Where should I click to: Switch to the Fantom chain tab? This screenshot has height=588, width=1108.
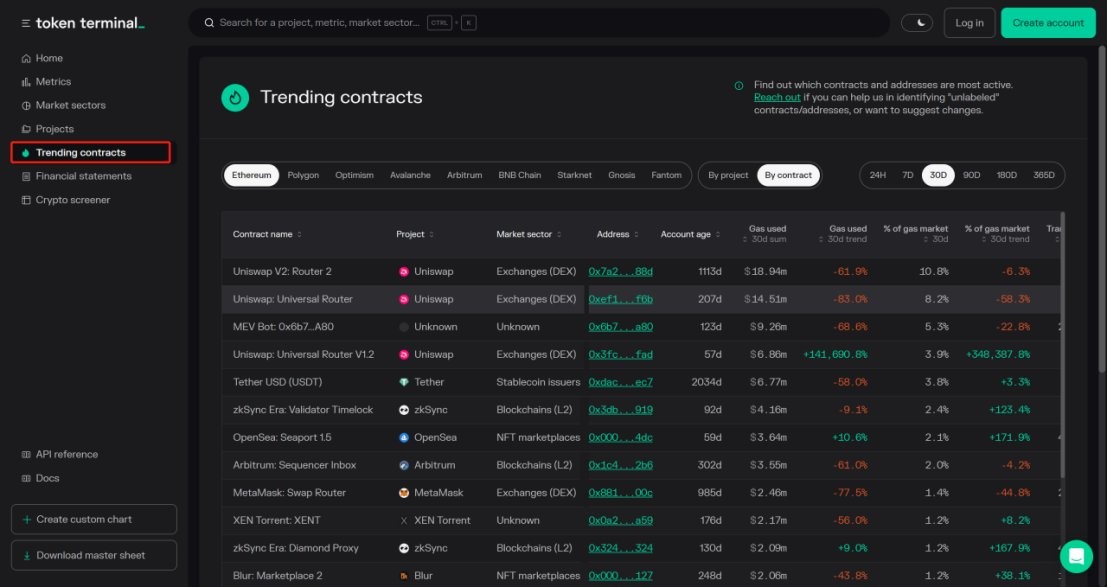pos(666,175)
